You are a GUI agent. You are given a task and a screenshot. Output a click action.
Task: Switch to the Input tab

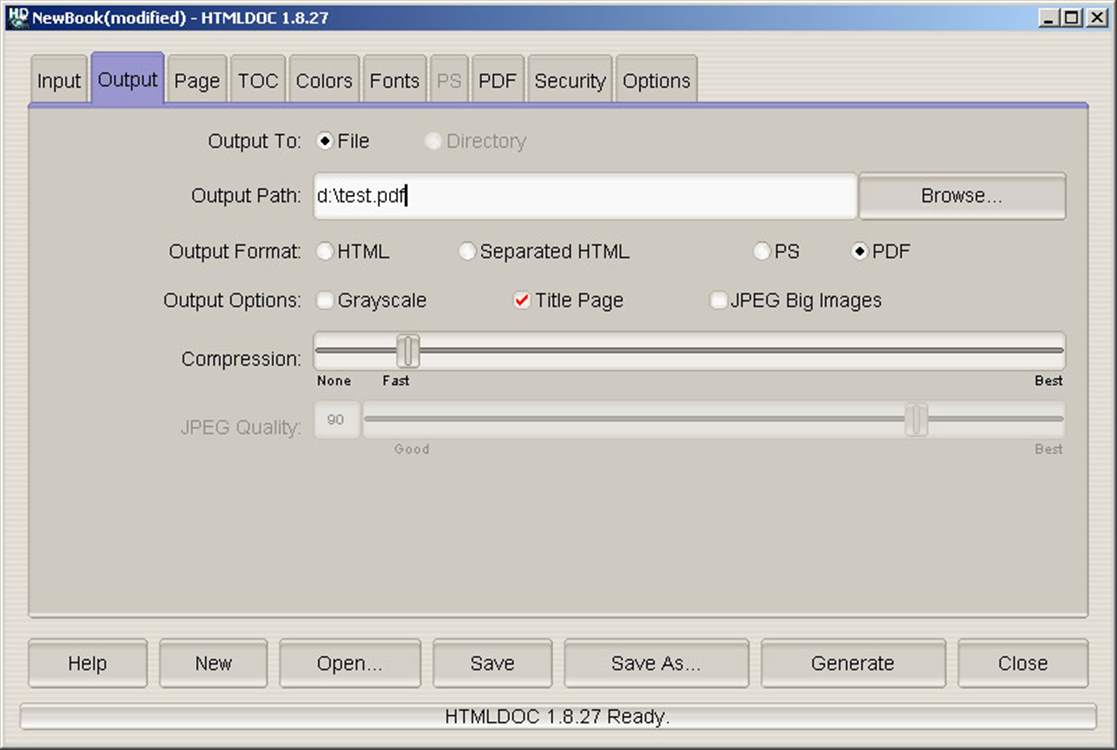(x=58, y=80)
